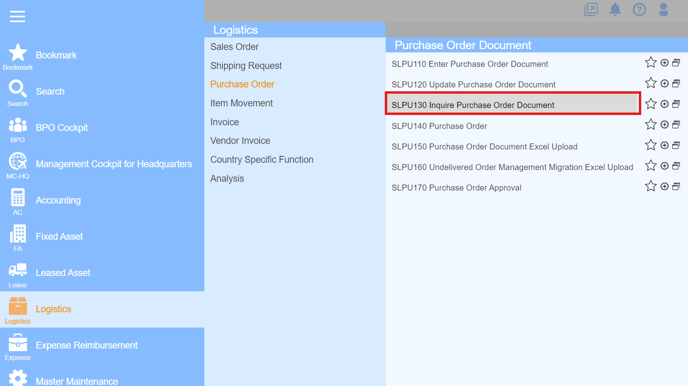Select Purchase Order in the Logistics menu
The image size is (688, 386).
pos(242,84)
